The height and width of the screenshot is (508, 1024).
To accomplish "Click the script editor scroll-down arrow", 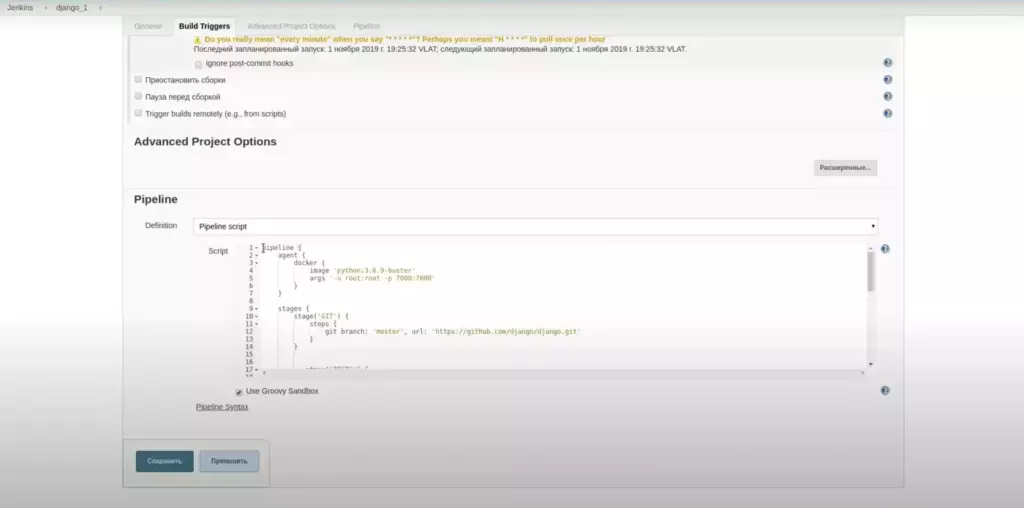I will point(871,364).
